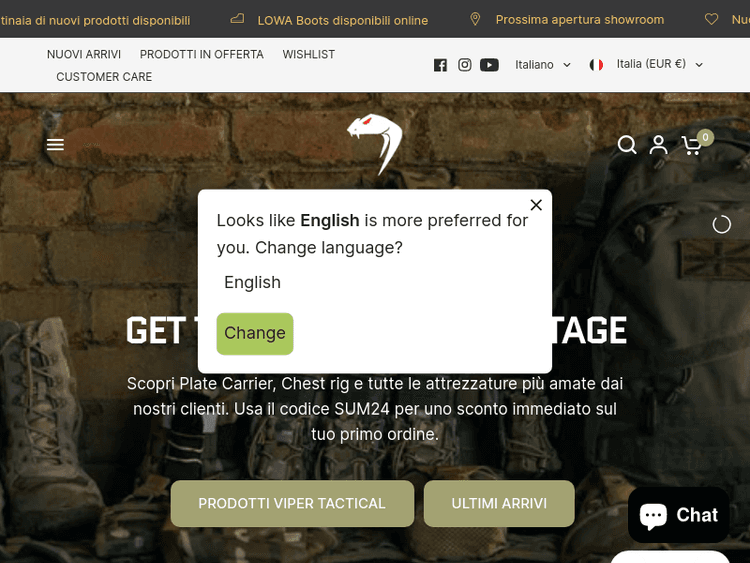Click the heart icon in announcement bar
The image size is (750, 563).
(711, 19)
